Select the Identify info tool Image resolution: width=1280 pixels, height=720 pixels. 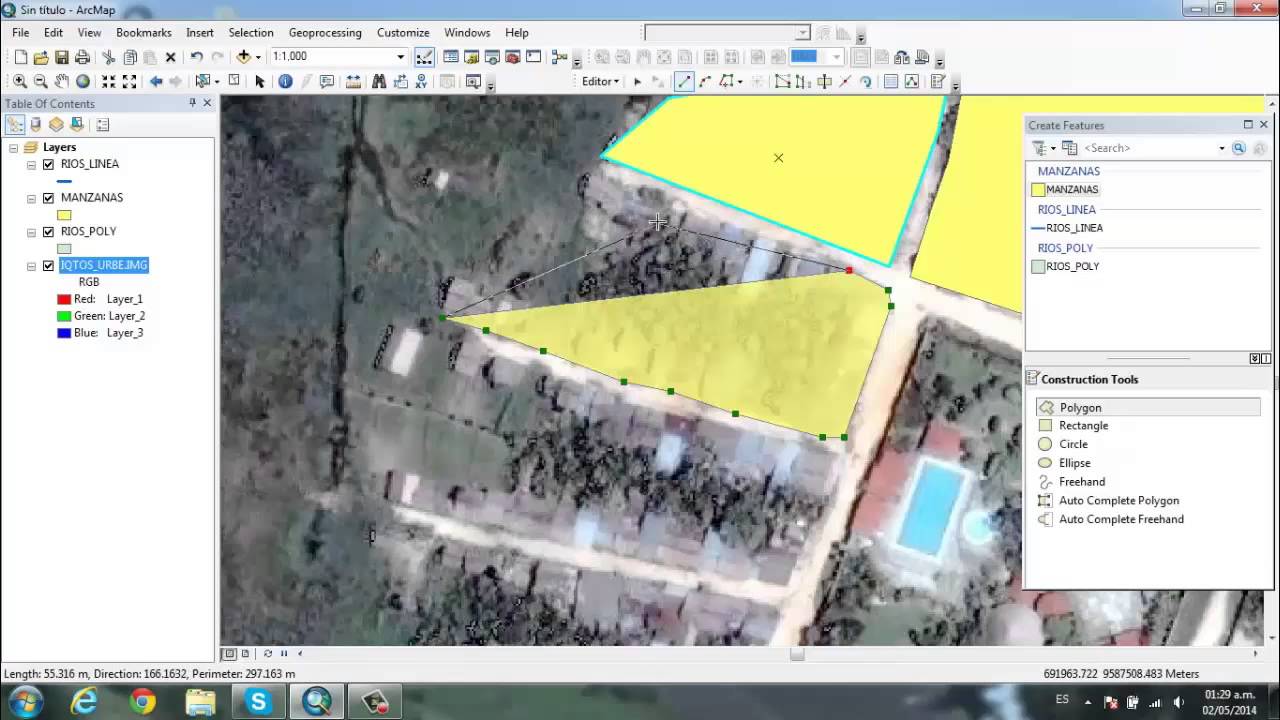pyautogui.click(x=285, y=81)
